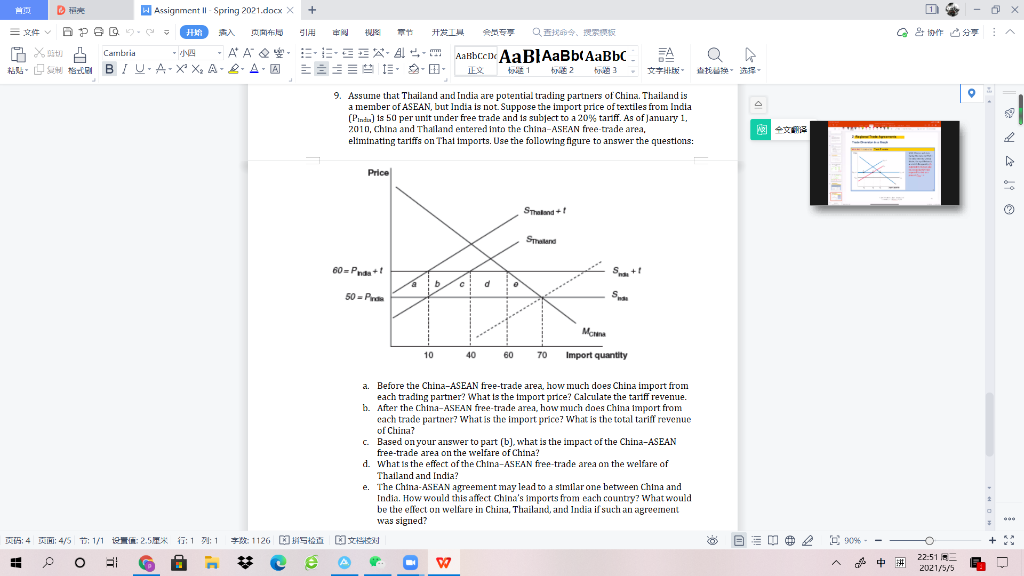The height and width of the screenshot is (576, 1024).
Task: Click the cloud sync status icon
Action: click(x=903, y=32)
